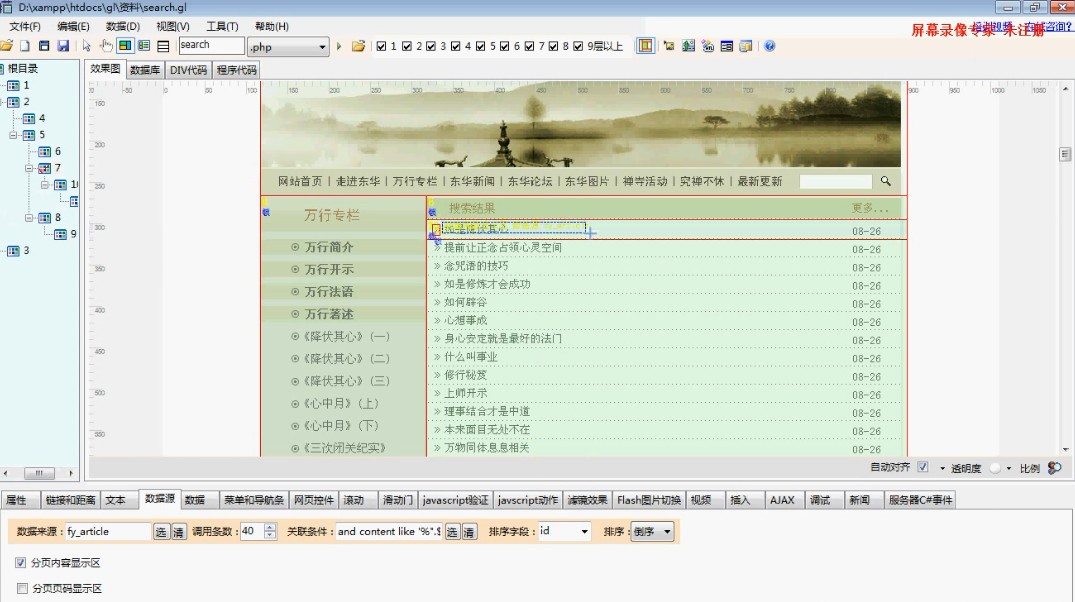This screenshot has height=602, width=1075.
Task: Open the 数据(D) menu
Action: pos(123,26)
